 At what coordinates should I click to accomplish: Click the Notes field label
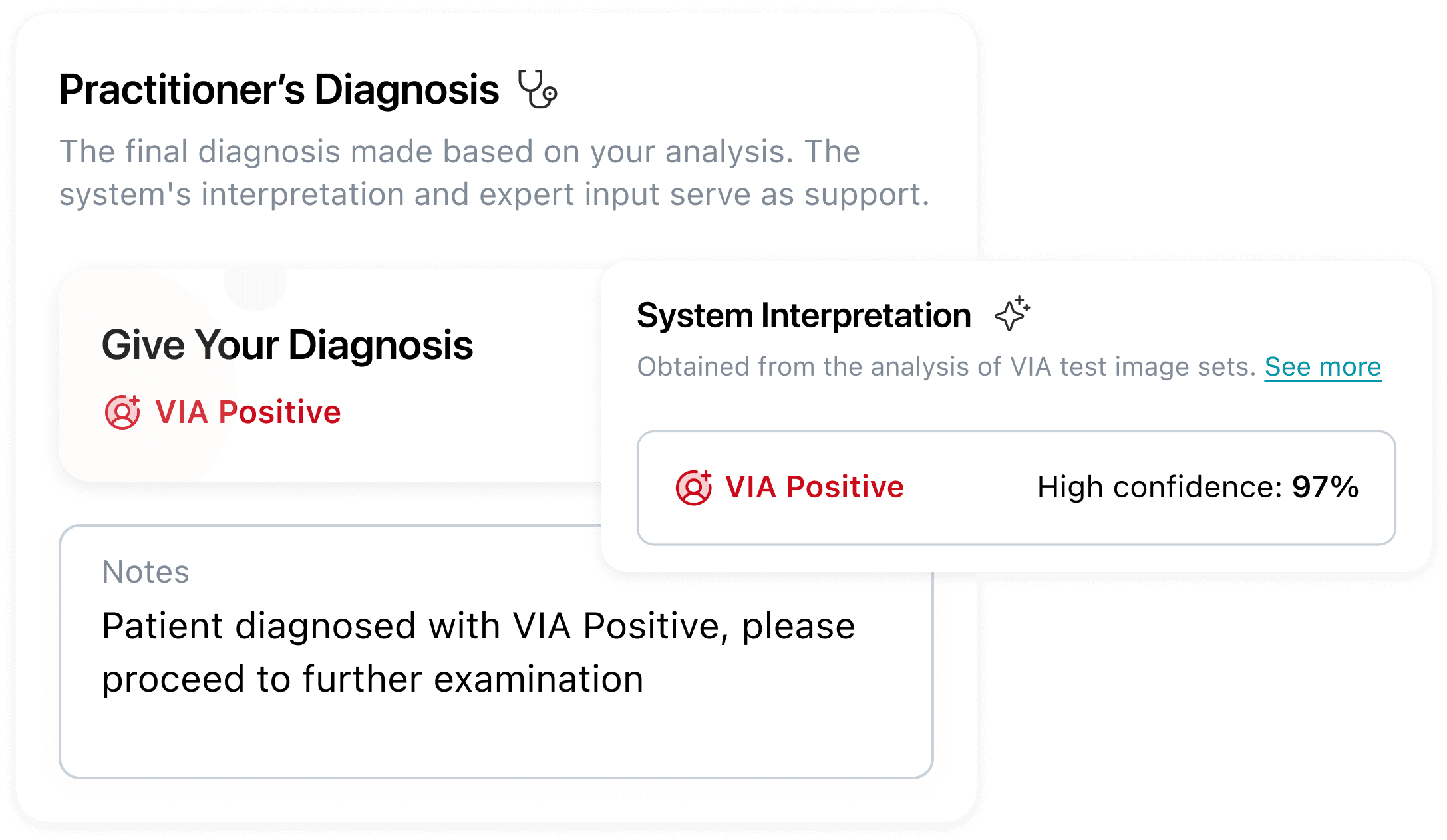tap(145, 572)
